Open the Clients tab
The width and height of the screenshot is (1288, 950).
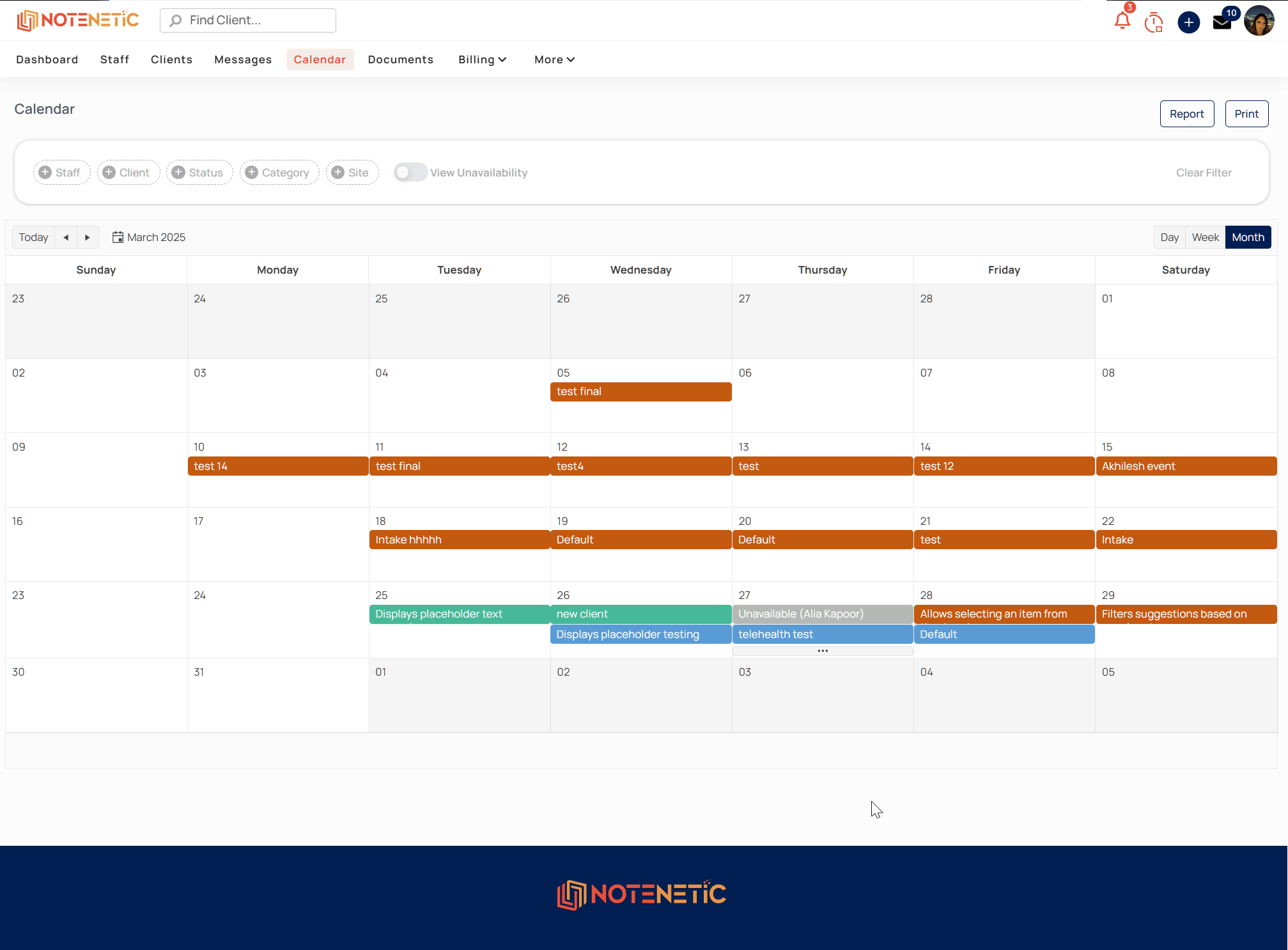coord(171,59)
